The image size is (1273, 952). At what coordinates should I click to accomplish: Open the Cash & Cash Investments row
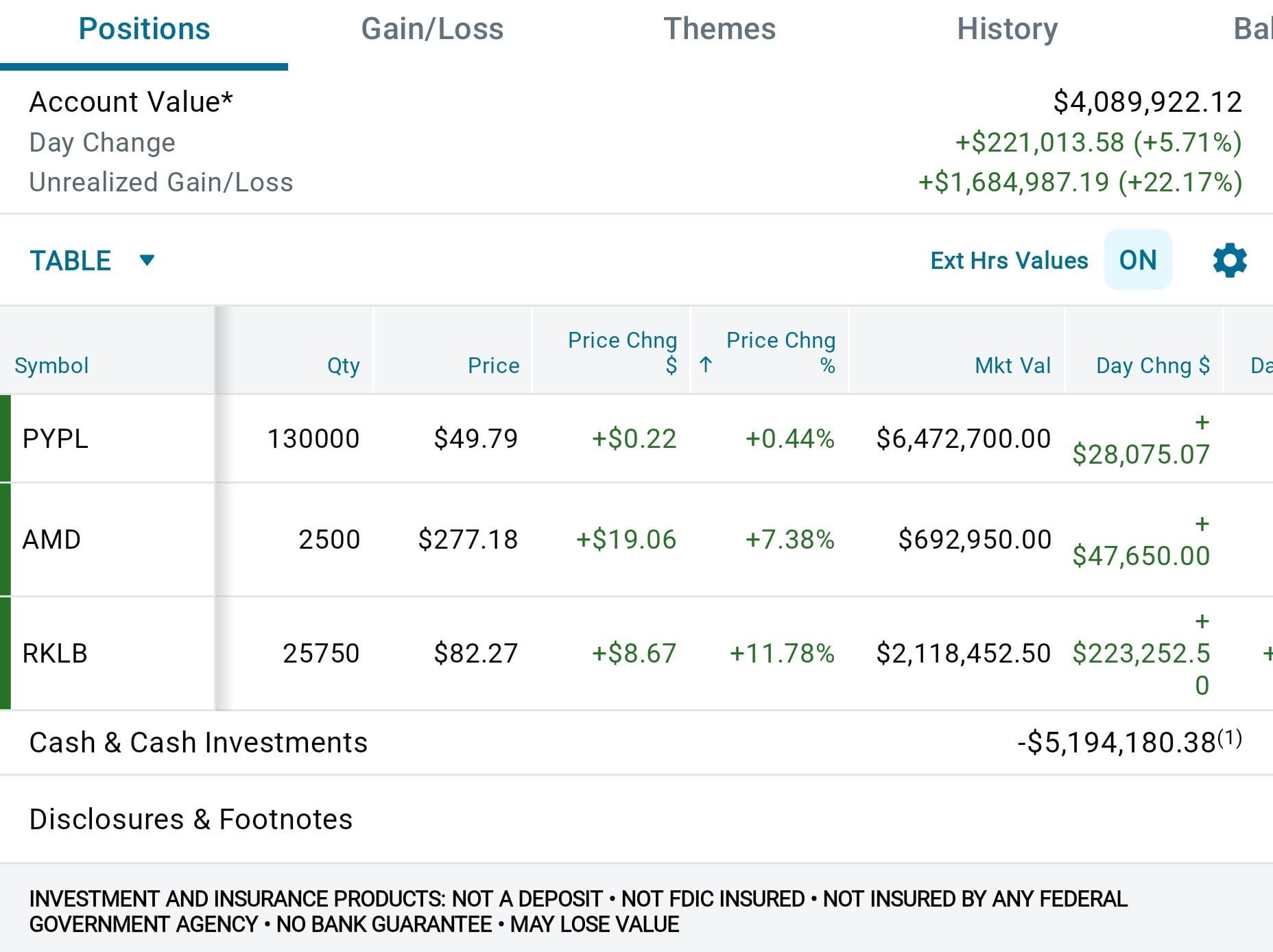click(x=198, y=743)
